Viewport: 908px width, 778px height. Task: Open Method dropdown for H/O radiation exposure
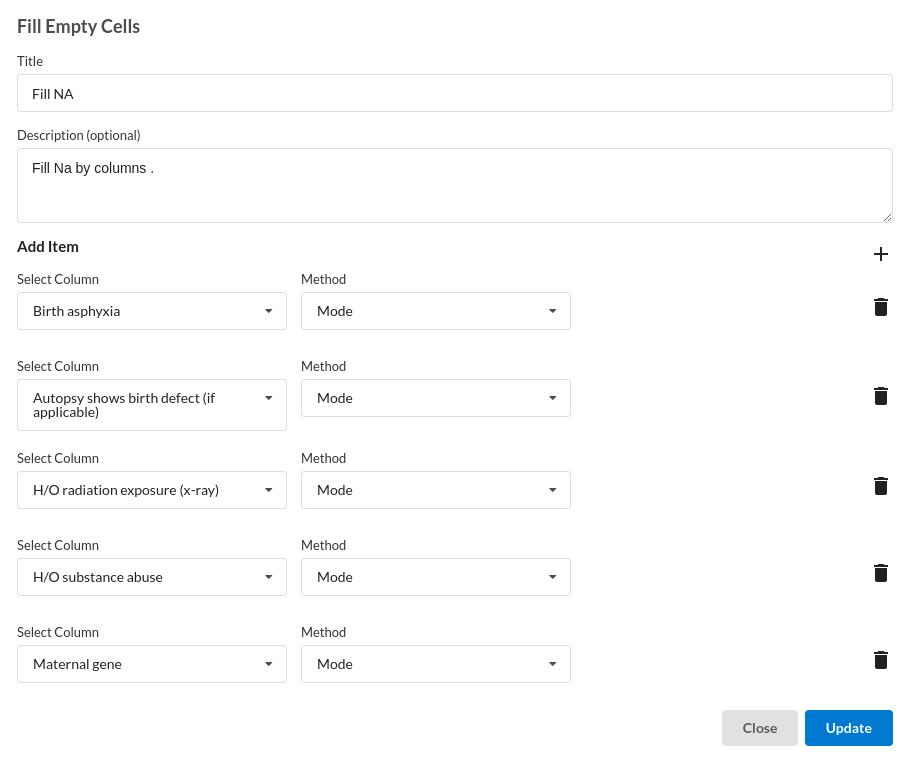click(435, 490)
